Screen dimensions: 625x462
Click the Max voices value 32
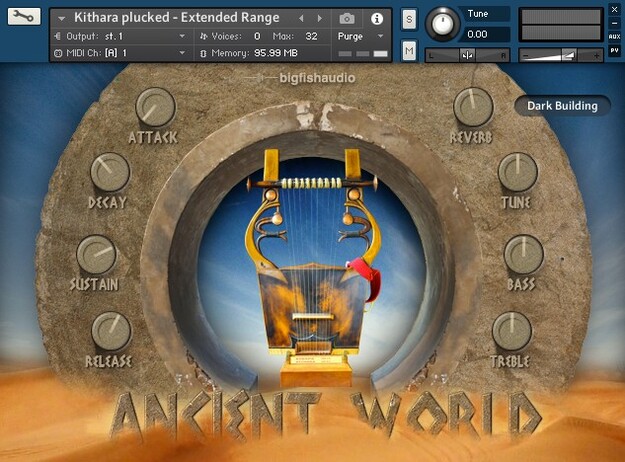coord(311,36)
